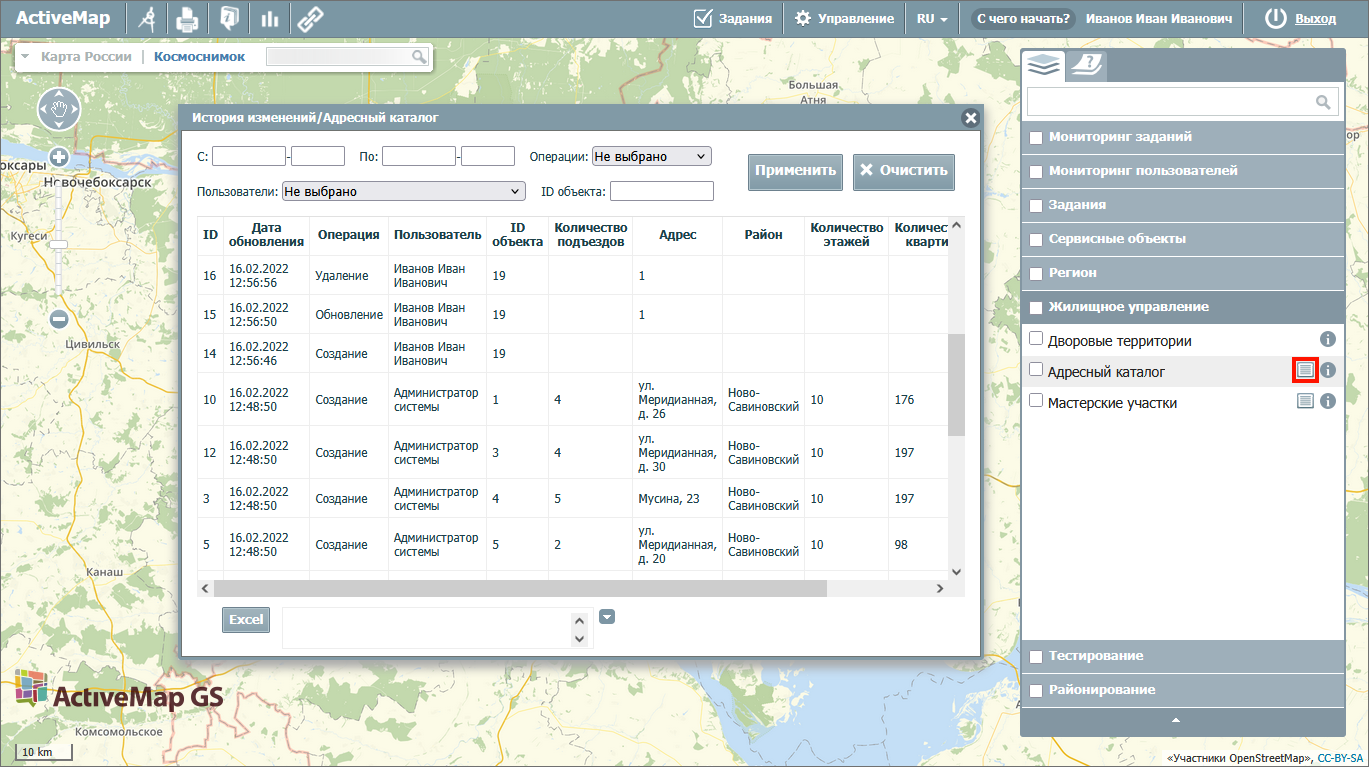Show info for Дворовые территории layer
The height and width of the screenshot is (767, 1369).
coord(1328,340)
